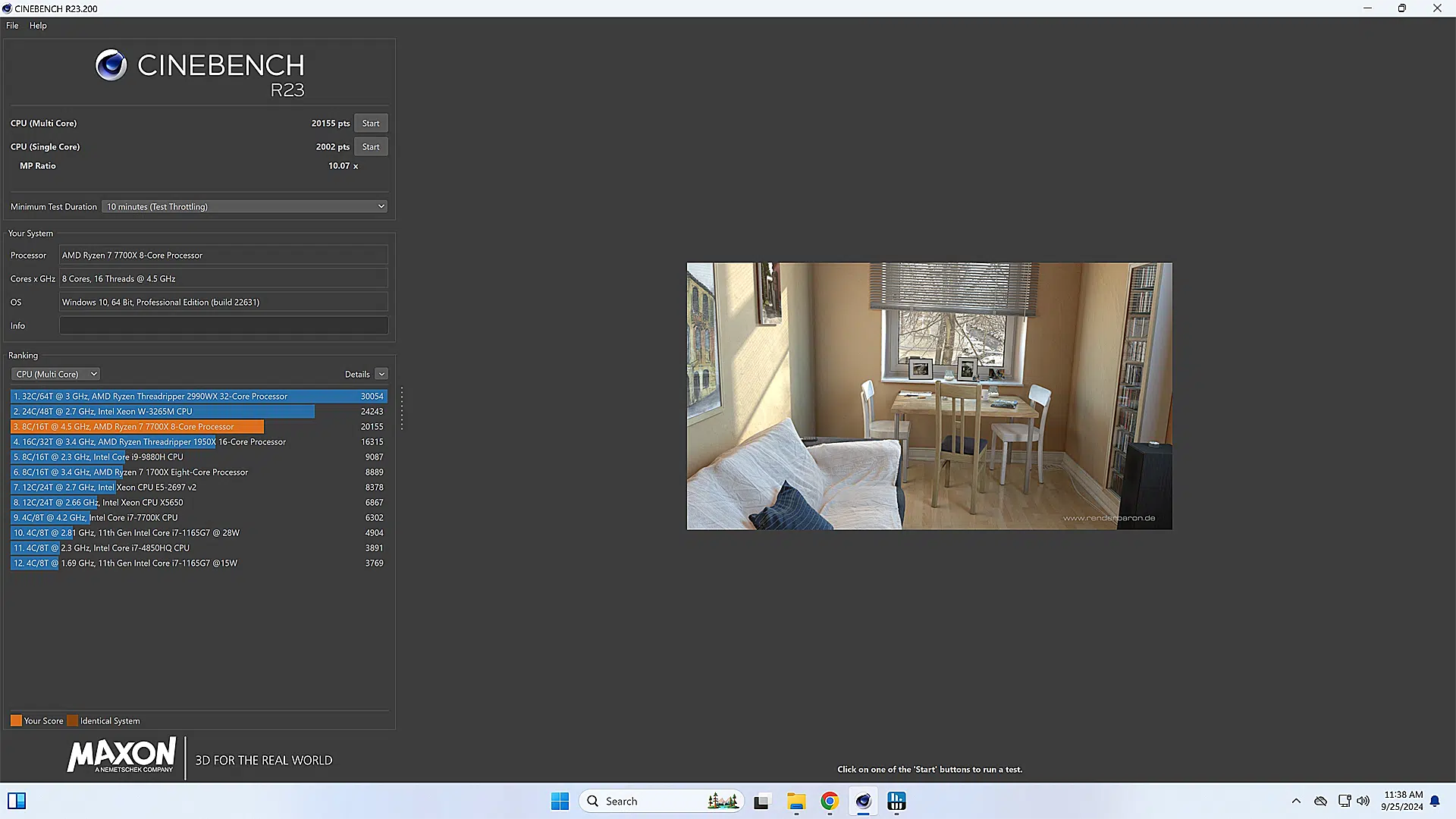The image size is (1456, 819).
Task: Expand the Details arrow in Ranking
Action: [x=381, y=374]
